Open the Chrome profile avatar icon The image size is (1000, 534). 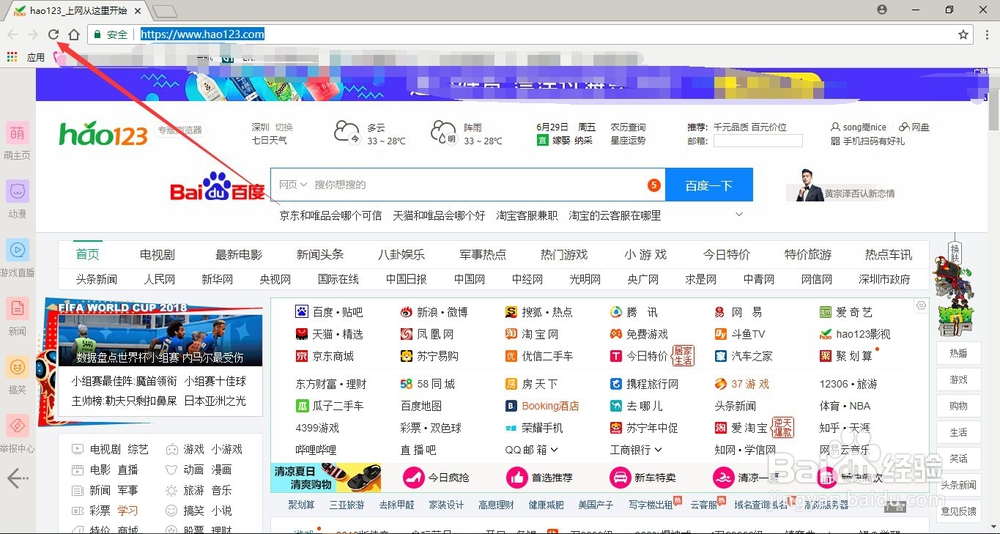(882, 10)
